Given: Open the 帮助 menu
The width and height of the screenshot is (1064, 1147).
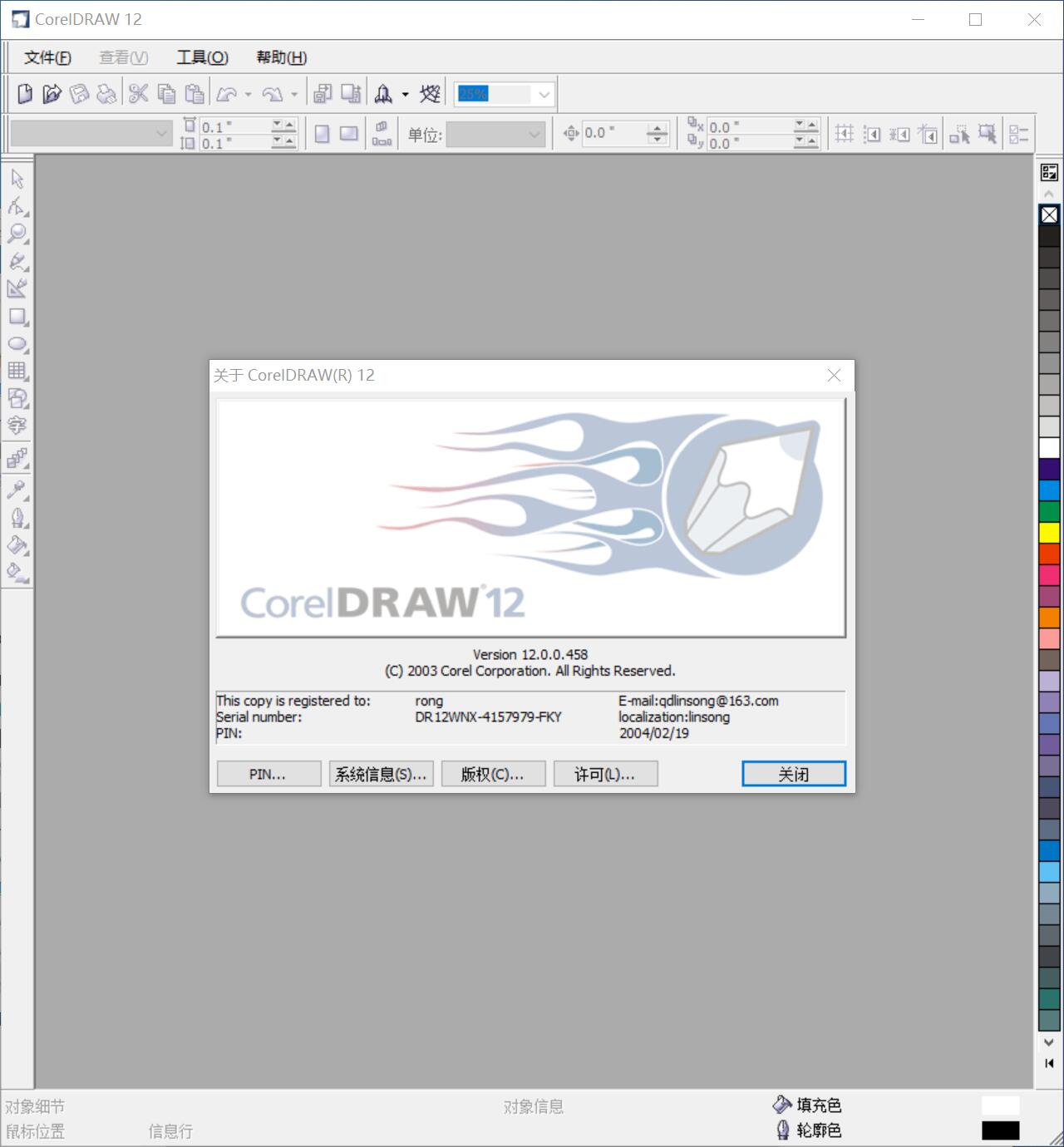Looking at the screenshot, I should point(281,57).
